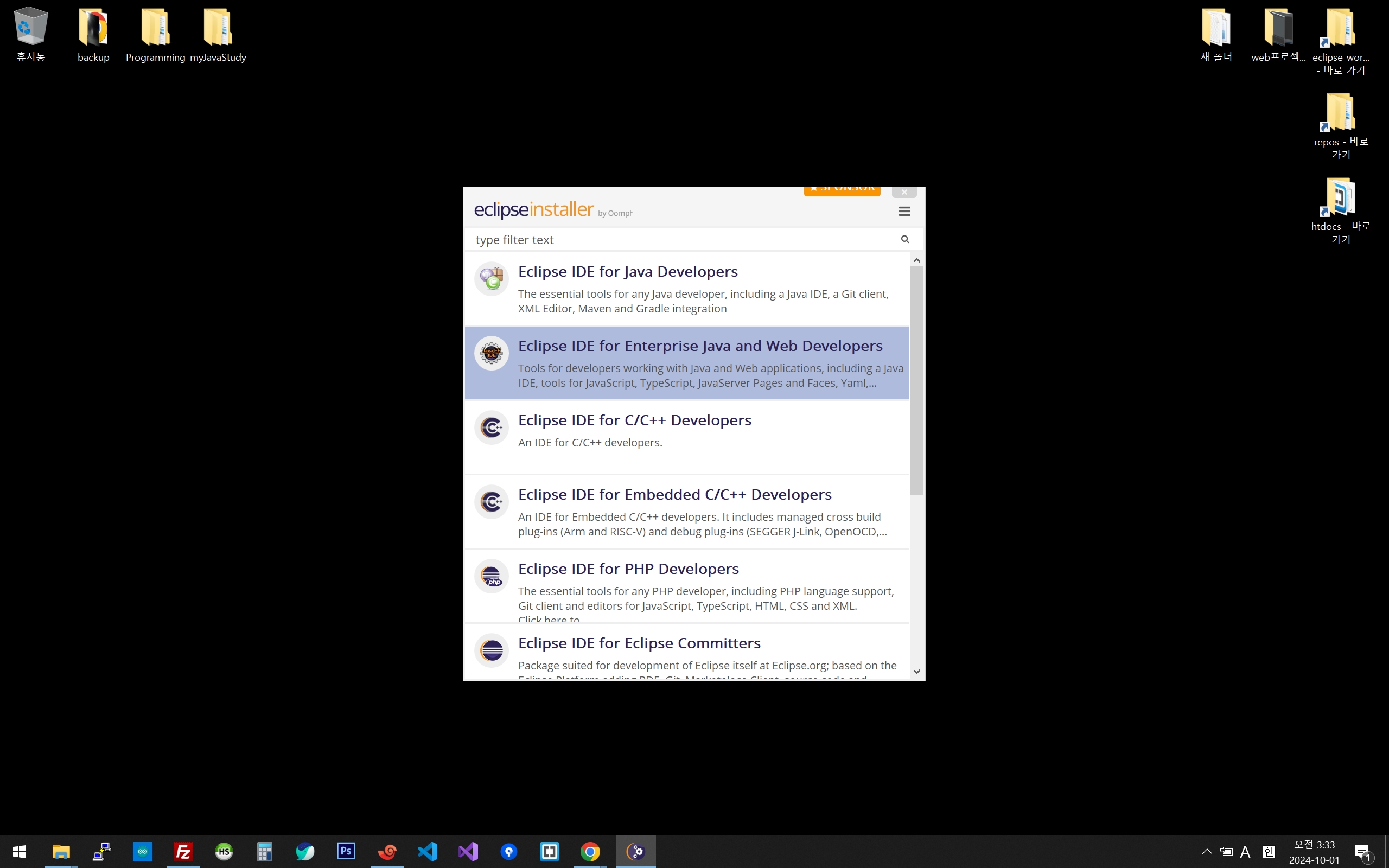Click the package list scroll up arrow
The height and width of the screenshot is (868, 1389).
pyautogui.click(x=916, y=260)
